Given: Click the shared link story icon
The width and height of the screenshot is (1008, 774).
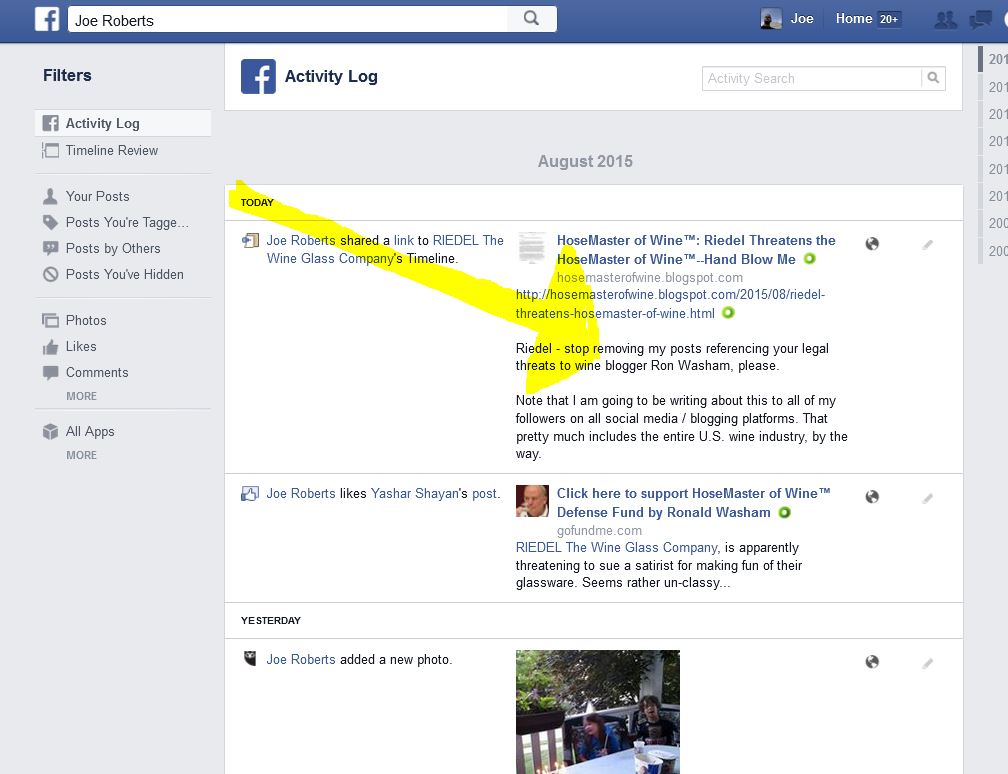Looking at the screenshot, I should (249, 240).
